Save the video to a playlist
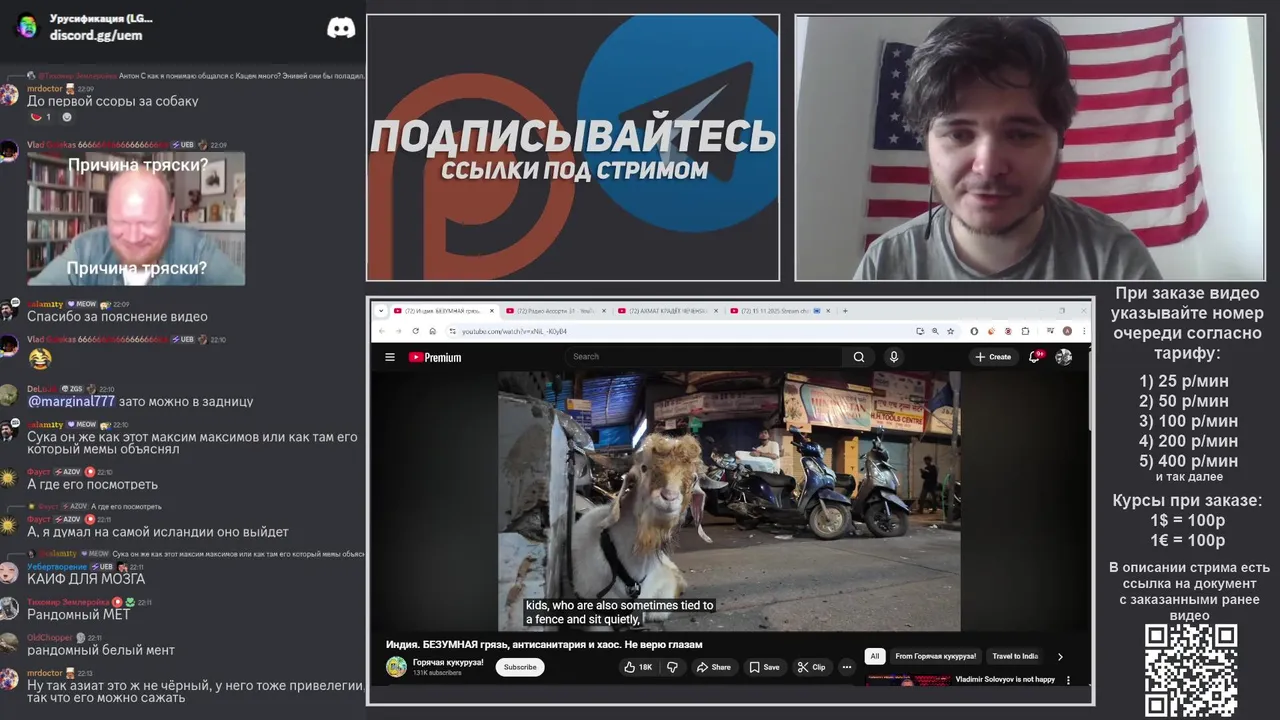 pos(764,667)
